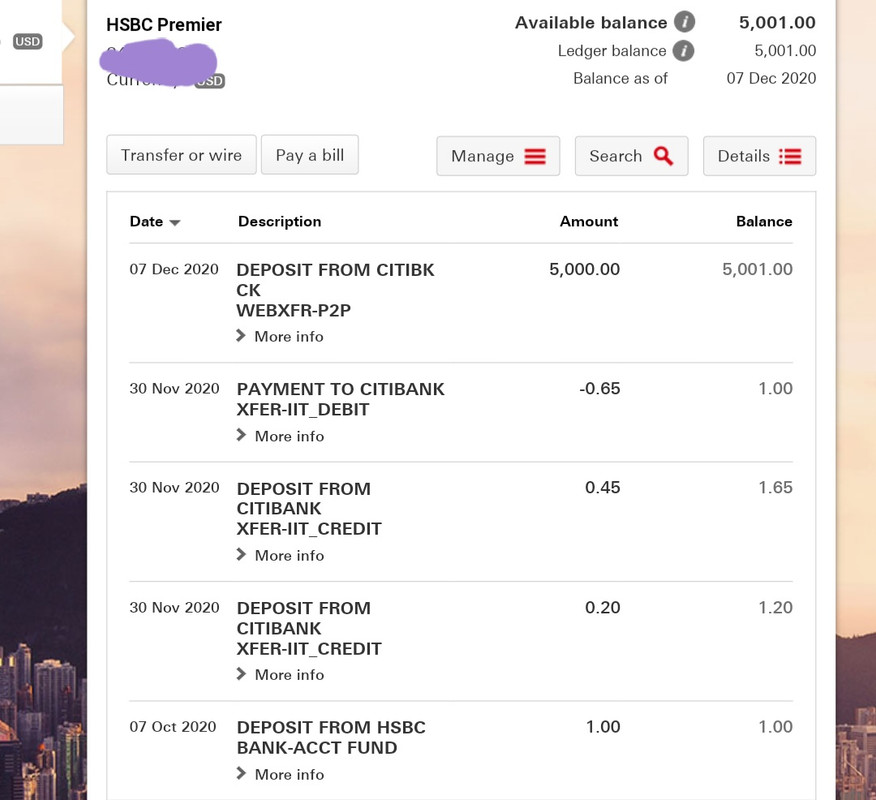
Task: Click the Available balance info icon
Action: [684, 22]
